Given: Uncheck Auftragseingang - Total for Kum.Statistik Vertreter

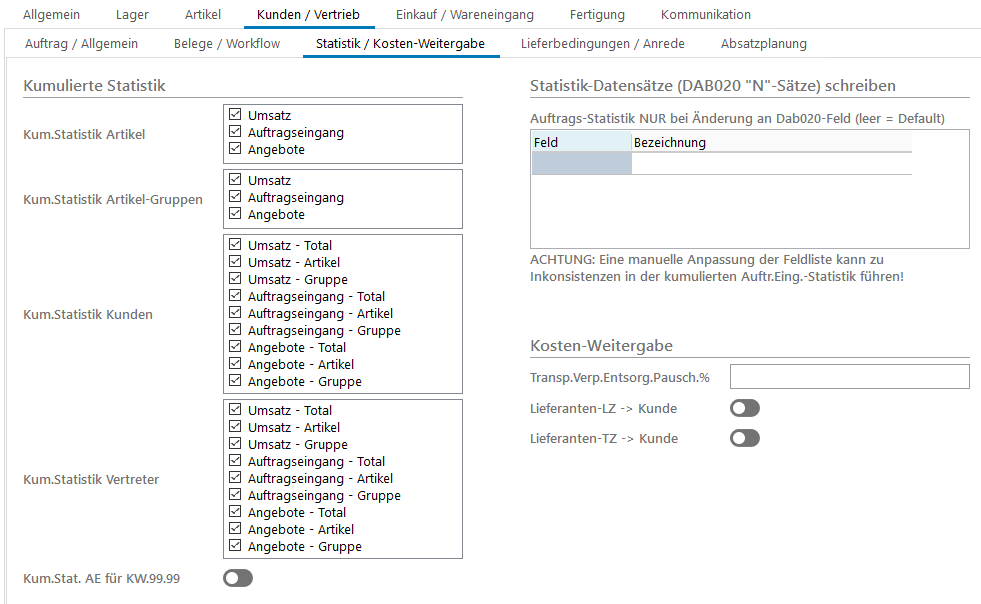Looking at the screenshot, I should click(x=235, y=461).
